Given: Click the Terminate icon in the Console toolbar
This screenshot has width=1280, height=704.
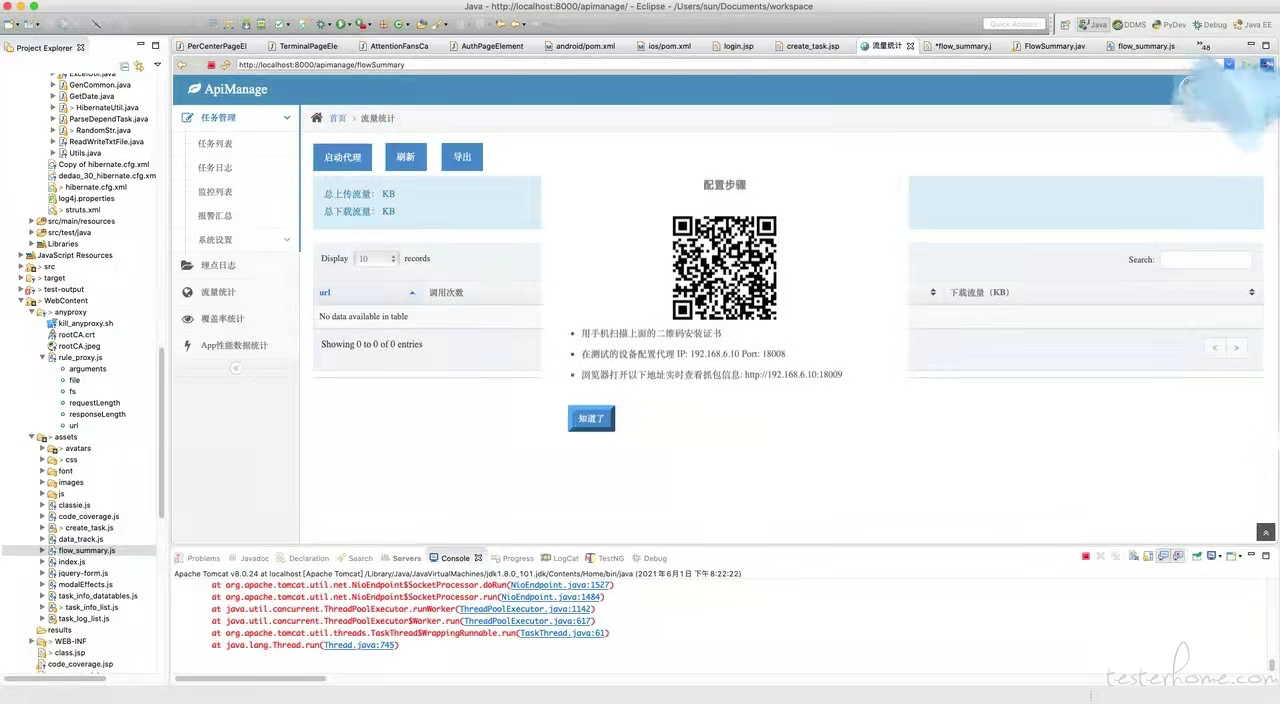Looking at the screenshot, I should (x=1085, y=557).
